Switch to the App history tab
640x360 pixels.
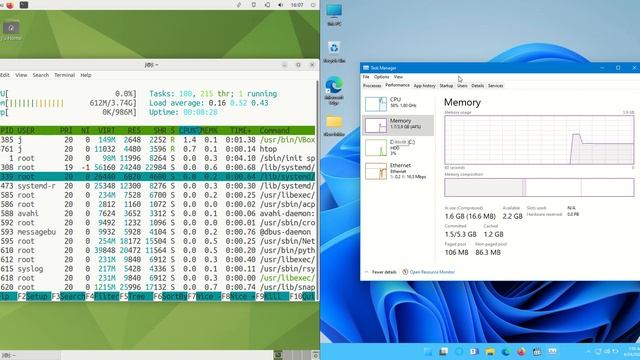pos(424,86)
